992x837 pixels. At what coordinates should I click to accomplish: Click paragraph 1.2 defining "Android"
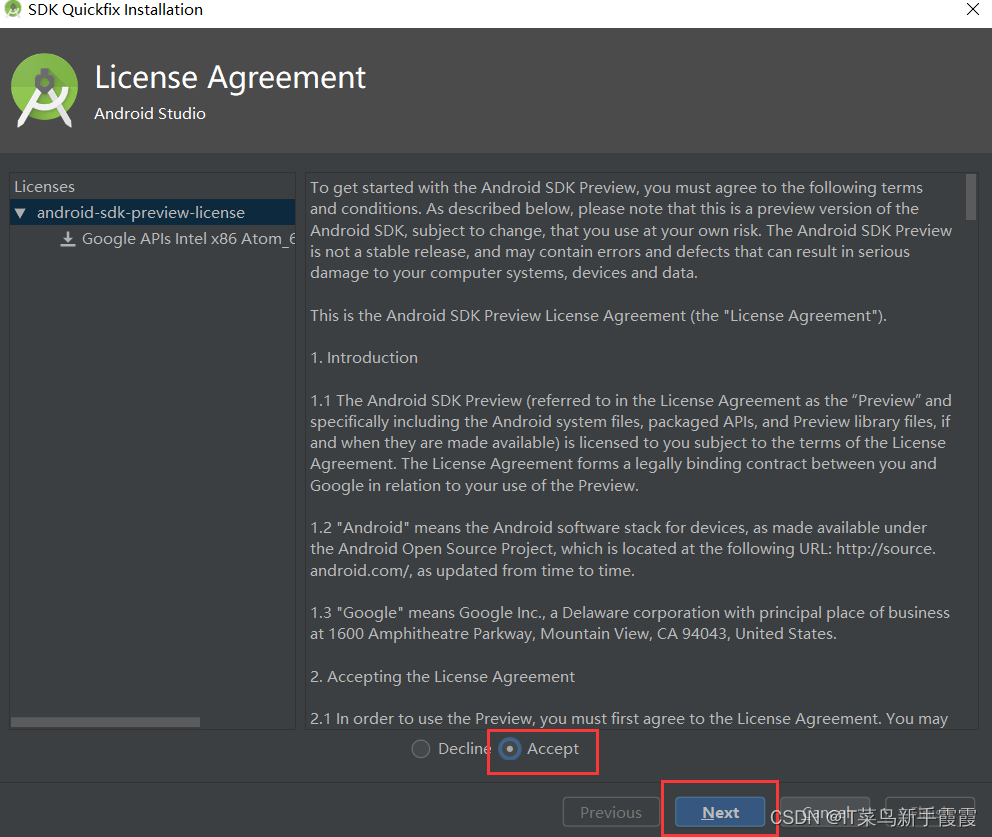[x=623, y=549]
